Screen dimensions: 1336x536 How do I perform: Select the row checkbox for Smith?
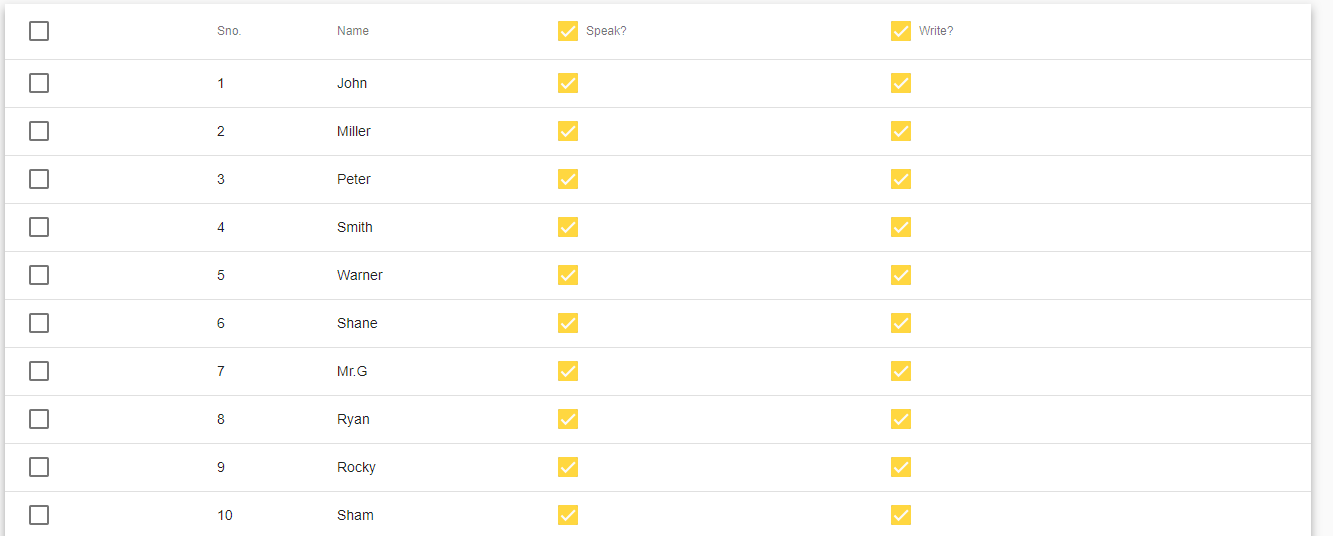click(39, 227)
